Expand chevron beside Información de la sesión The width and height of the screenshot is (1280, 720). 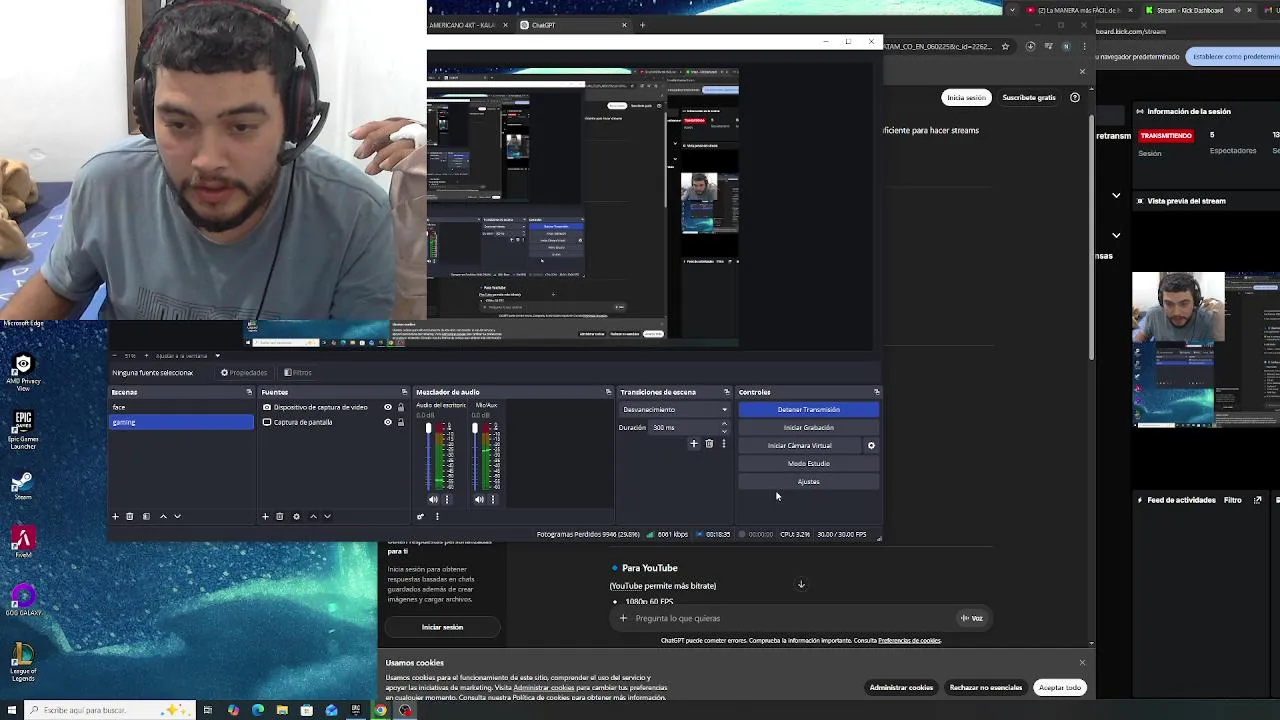(x=1116, y=195)
